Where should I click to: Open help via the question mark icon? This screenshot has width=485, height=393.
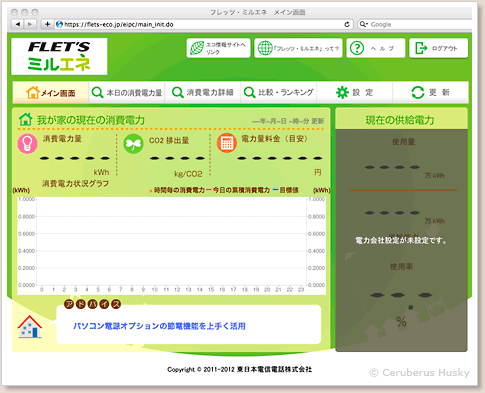(x=357, y=48)
